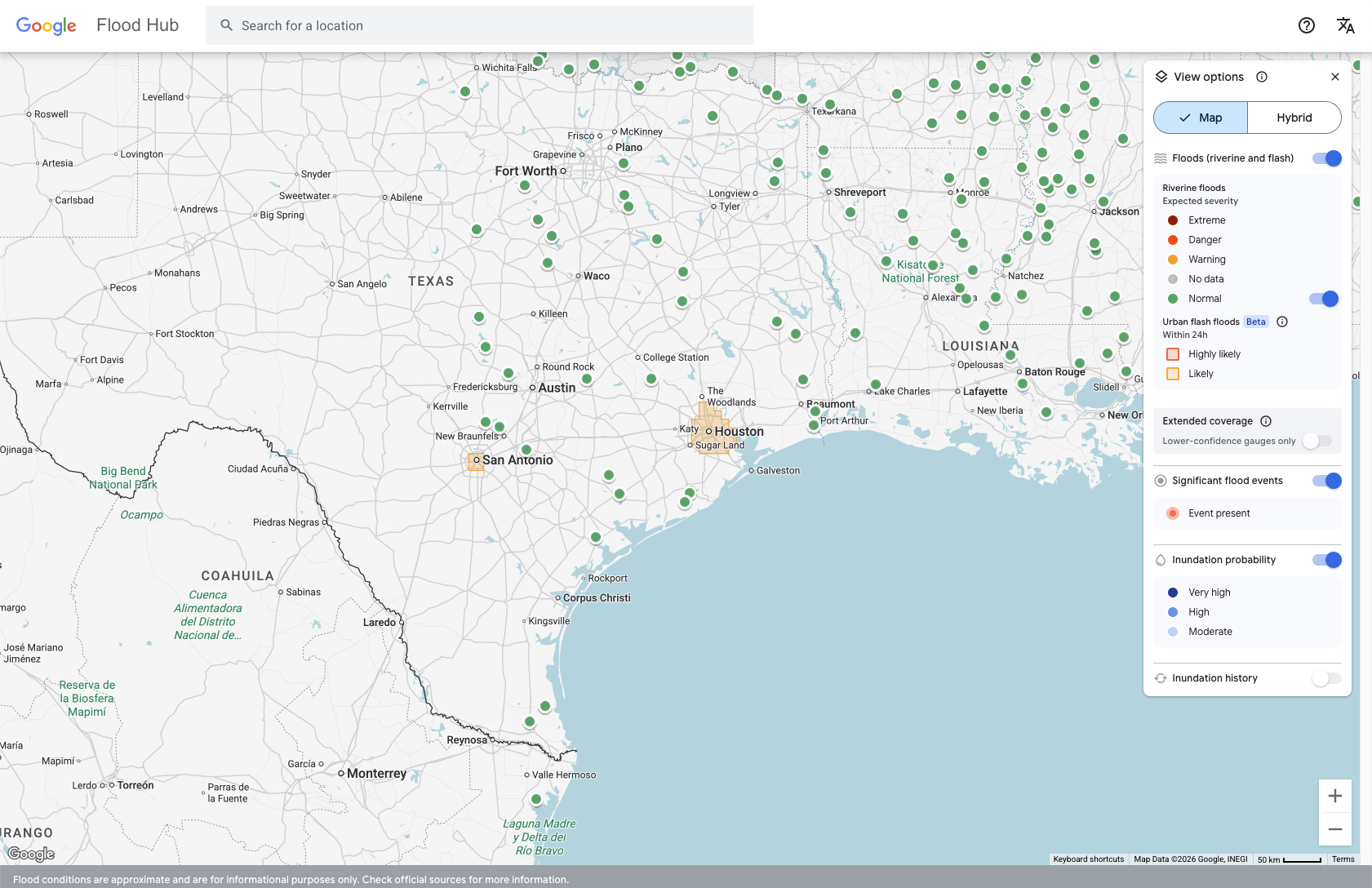1372x888 pixels.
Task: Zoom out the map with minus button
Action: point(1335,829)
